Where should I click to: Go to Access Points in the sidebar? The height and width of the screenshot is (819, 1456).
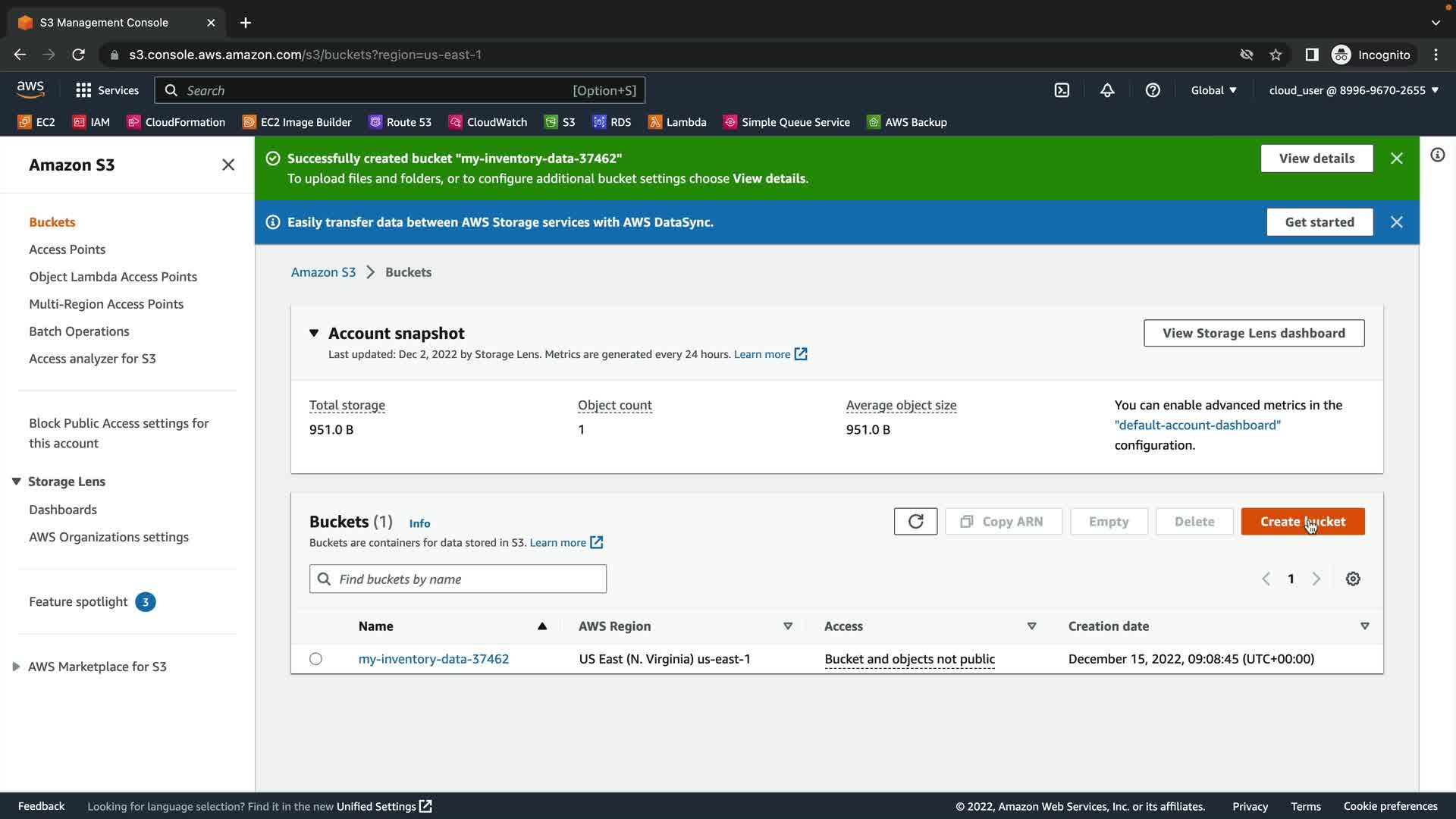tap(67, 249)
